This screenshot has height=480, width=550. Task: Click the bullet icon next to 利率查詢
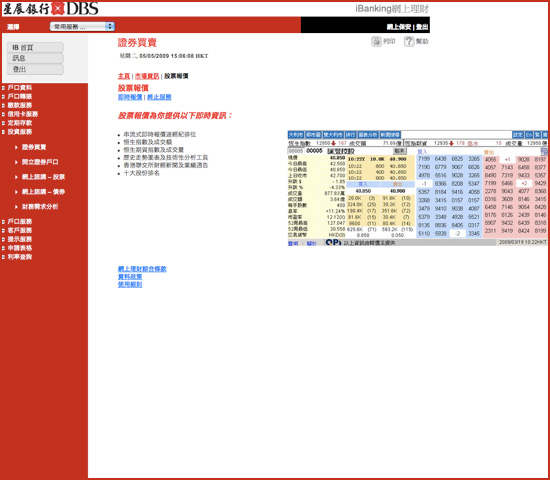(x=3, y=257)
